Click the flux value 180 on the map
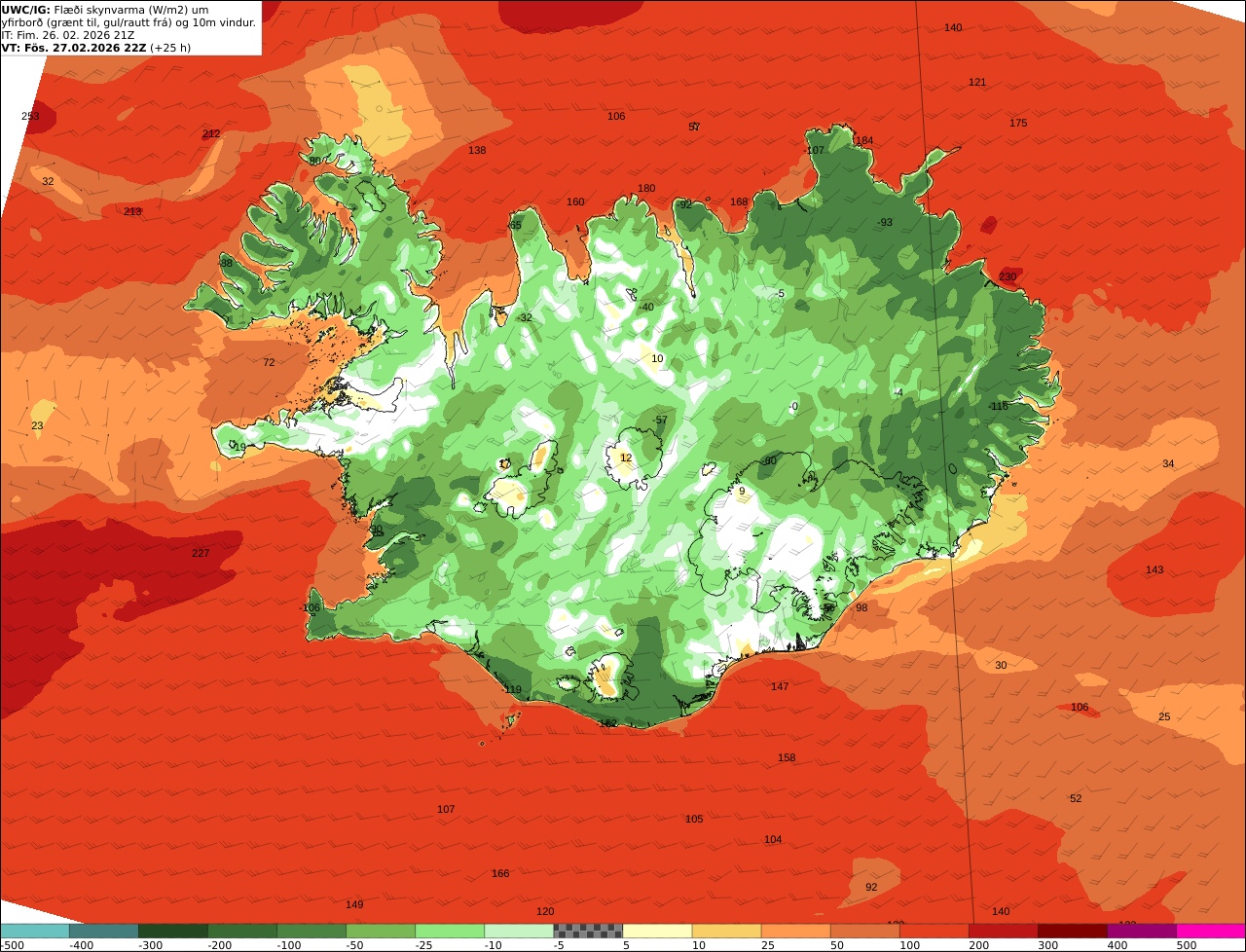This screenshot has height=952, width=1246. click(646, 188)
